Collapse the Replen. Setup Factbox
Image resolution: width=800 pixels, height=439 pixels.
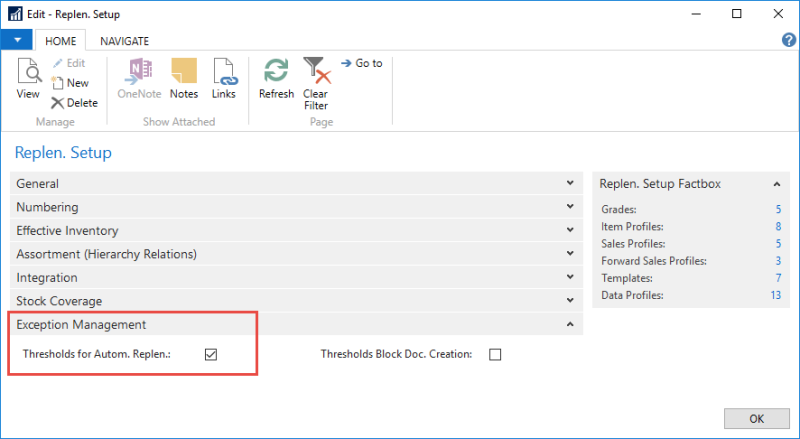(776, 184)
